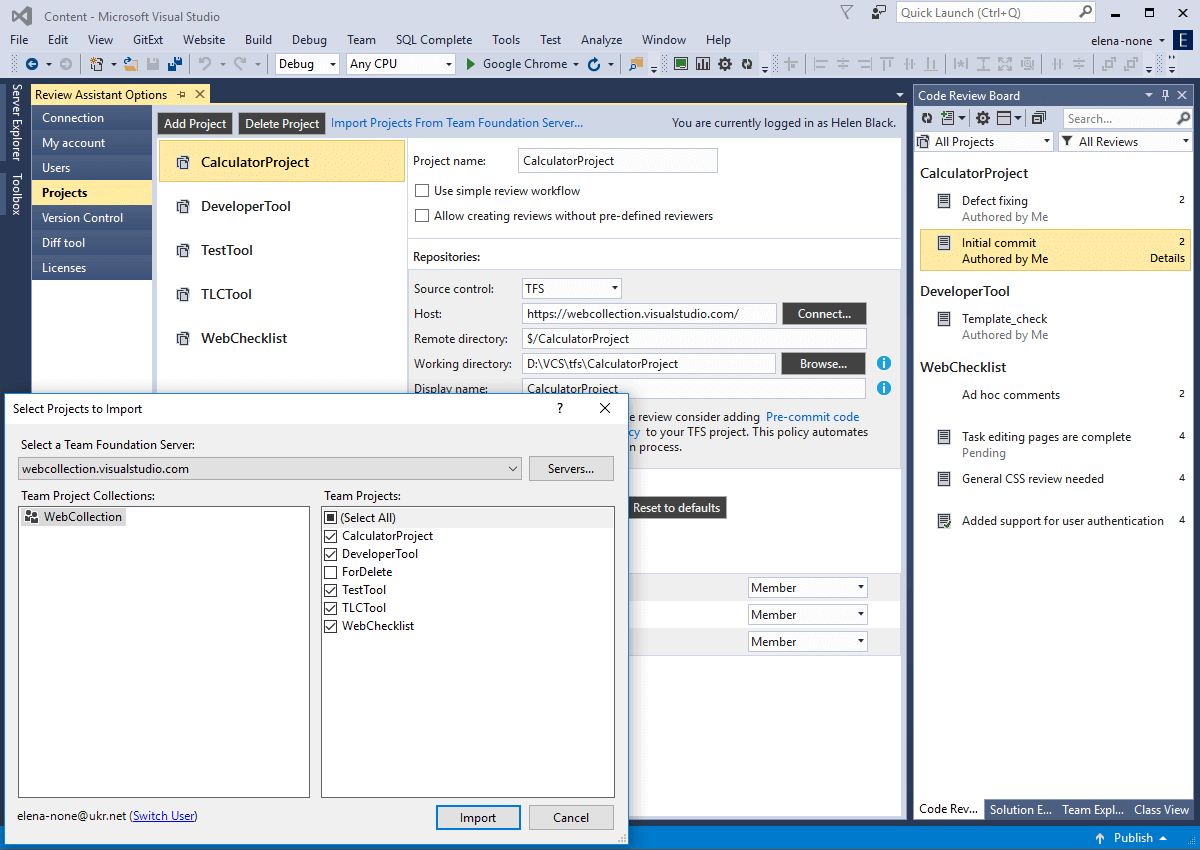Open the All Reviews filter dropdown
Viewport: 1200px width, 850px height.
point(1126,142)
